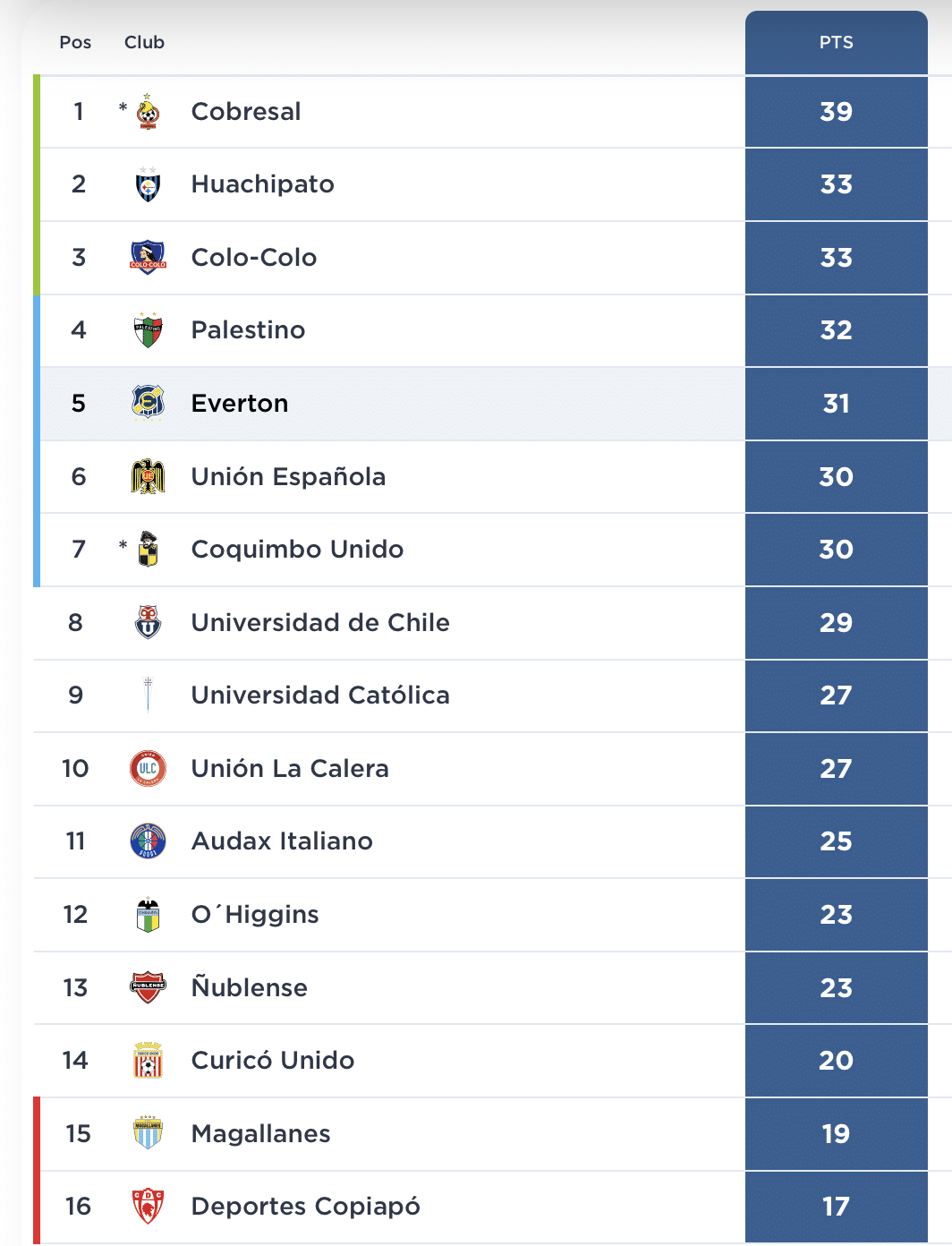Image resolution: width=952 pixels, height=1246 pixels.
Task: Click the Curicó Unido team name
Action: tap(272, 1061)
